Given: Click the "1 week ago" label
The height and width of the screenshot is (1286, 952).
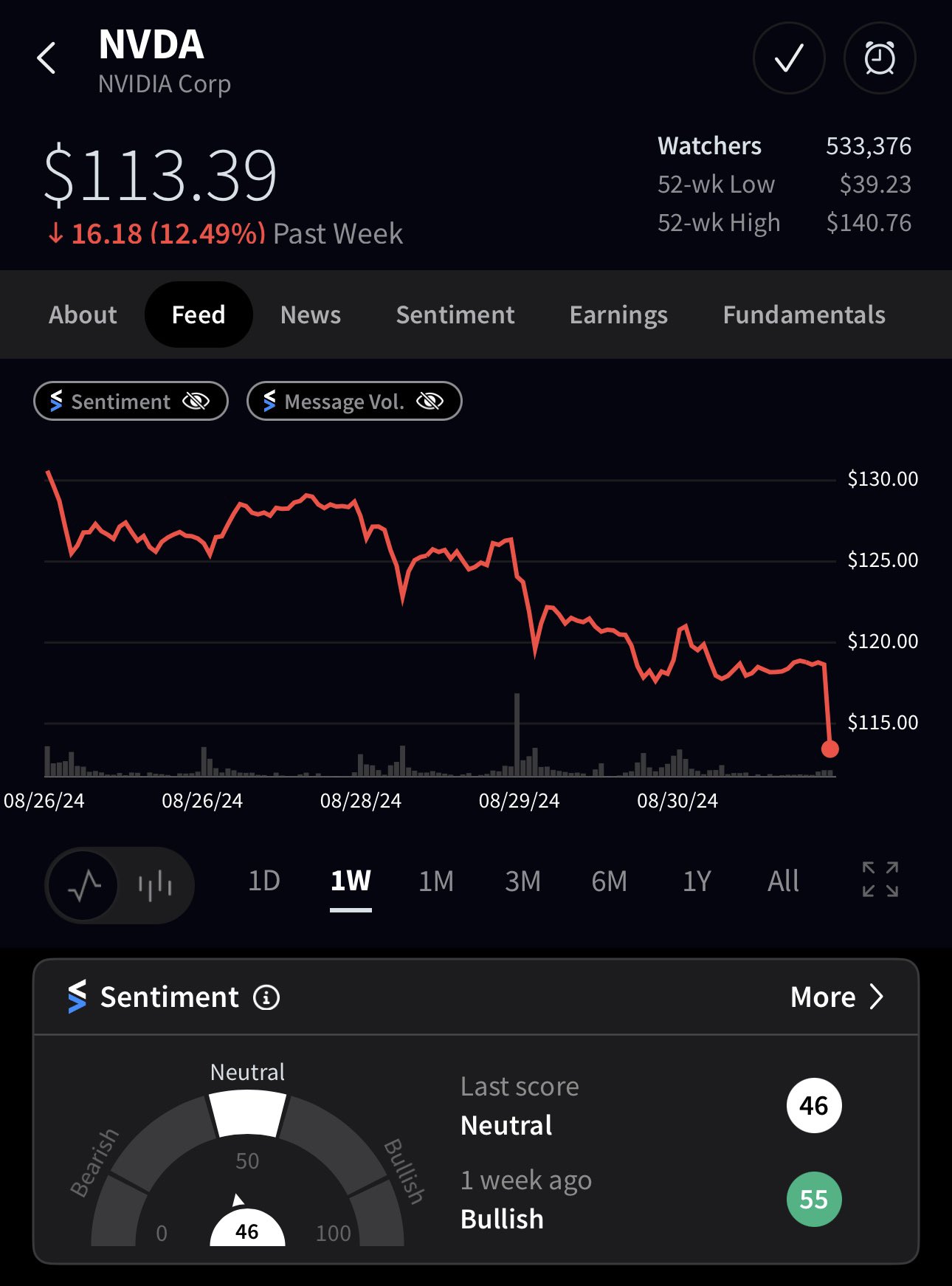Looking at the screenshot, I should pyautogui.click(x=526, y=1180).
